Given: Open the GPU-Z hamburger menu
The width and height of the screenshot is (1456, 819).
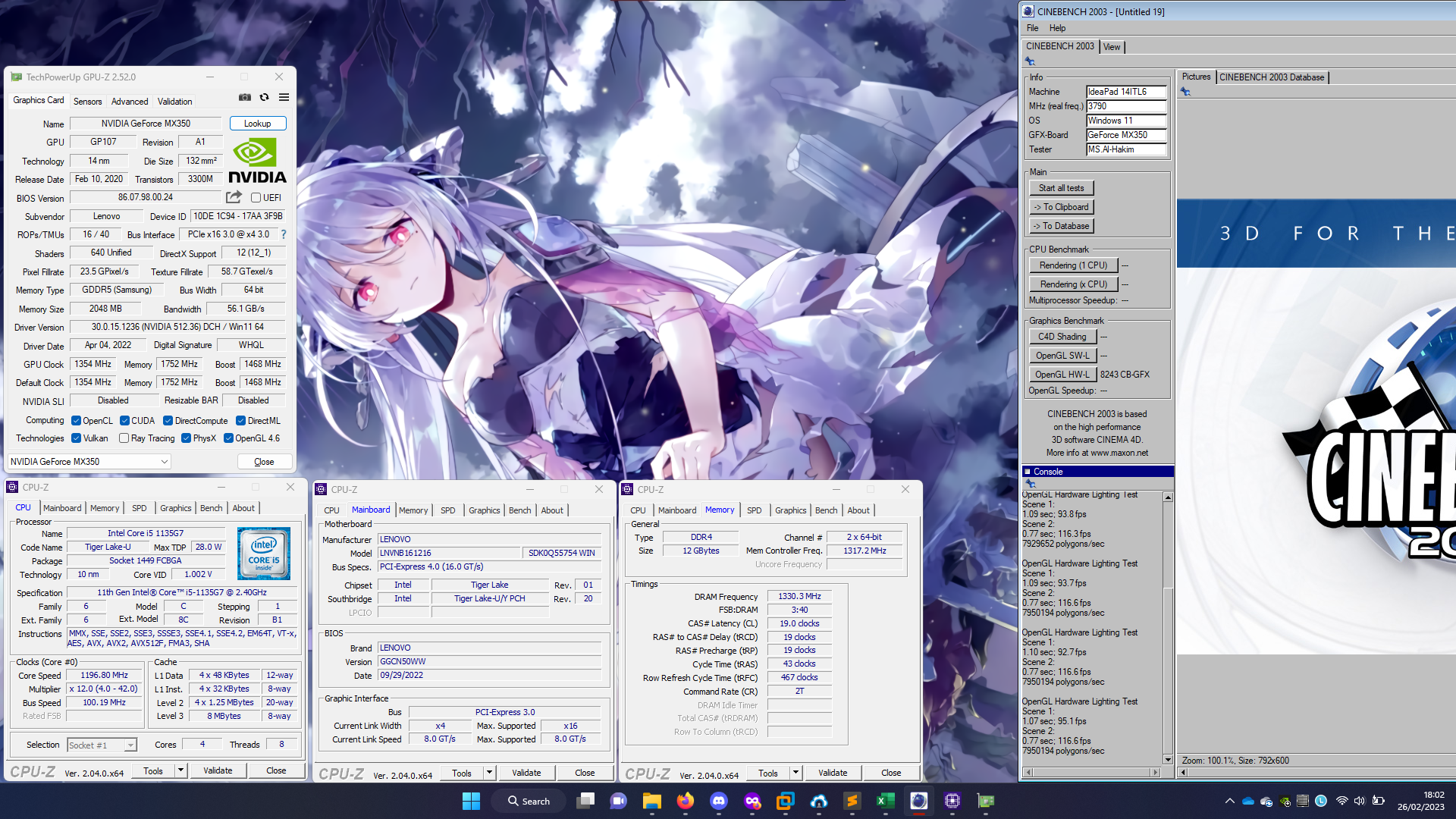Looking at the screenshot, I should [284, 97].
